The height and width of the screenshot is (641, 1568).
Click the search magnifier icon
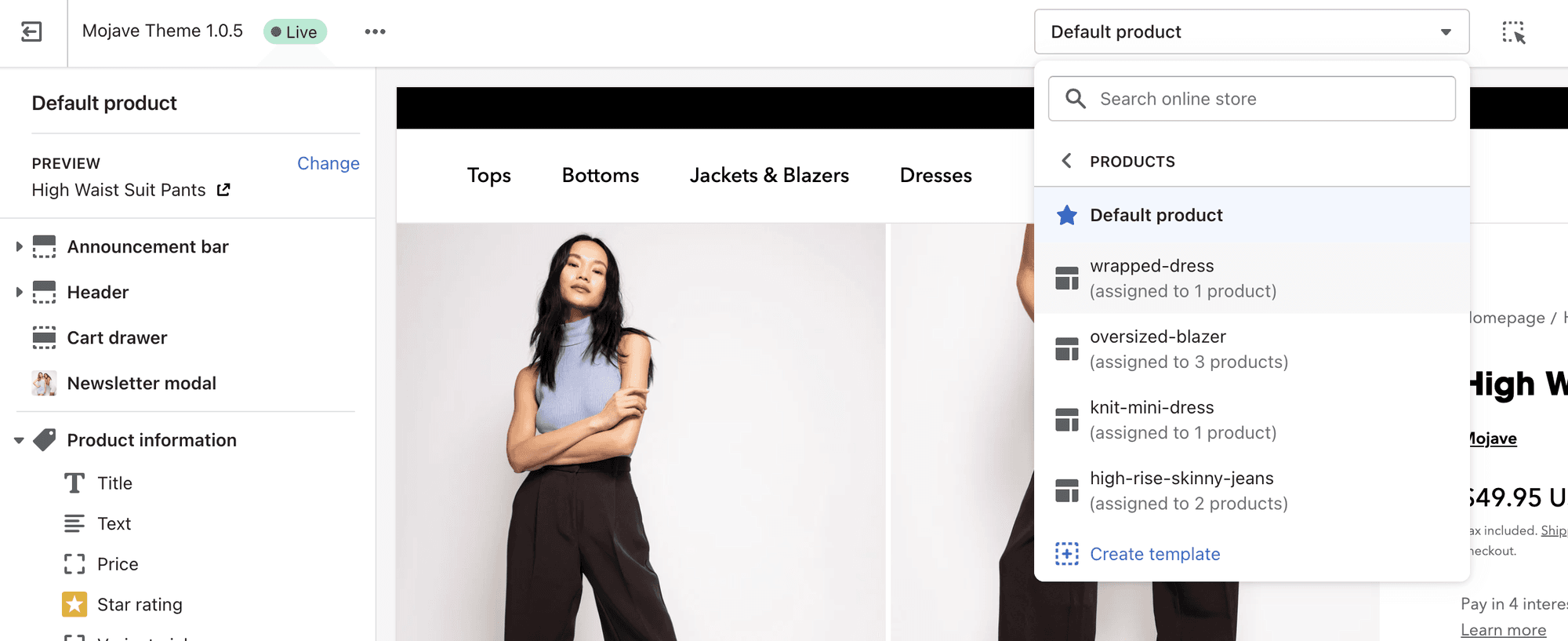click(1075, 99)
